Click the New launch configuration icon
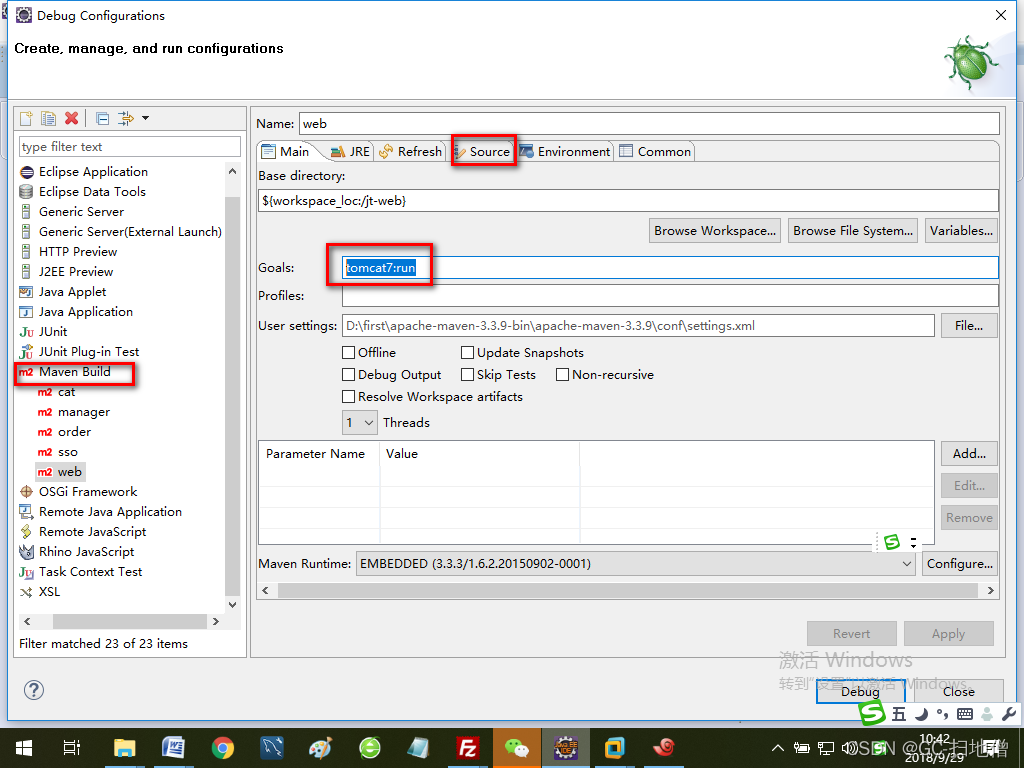This screenshot has width=1024, height=768. pyautogui.click(x=26, y=118)
